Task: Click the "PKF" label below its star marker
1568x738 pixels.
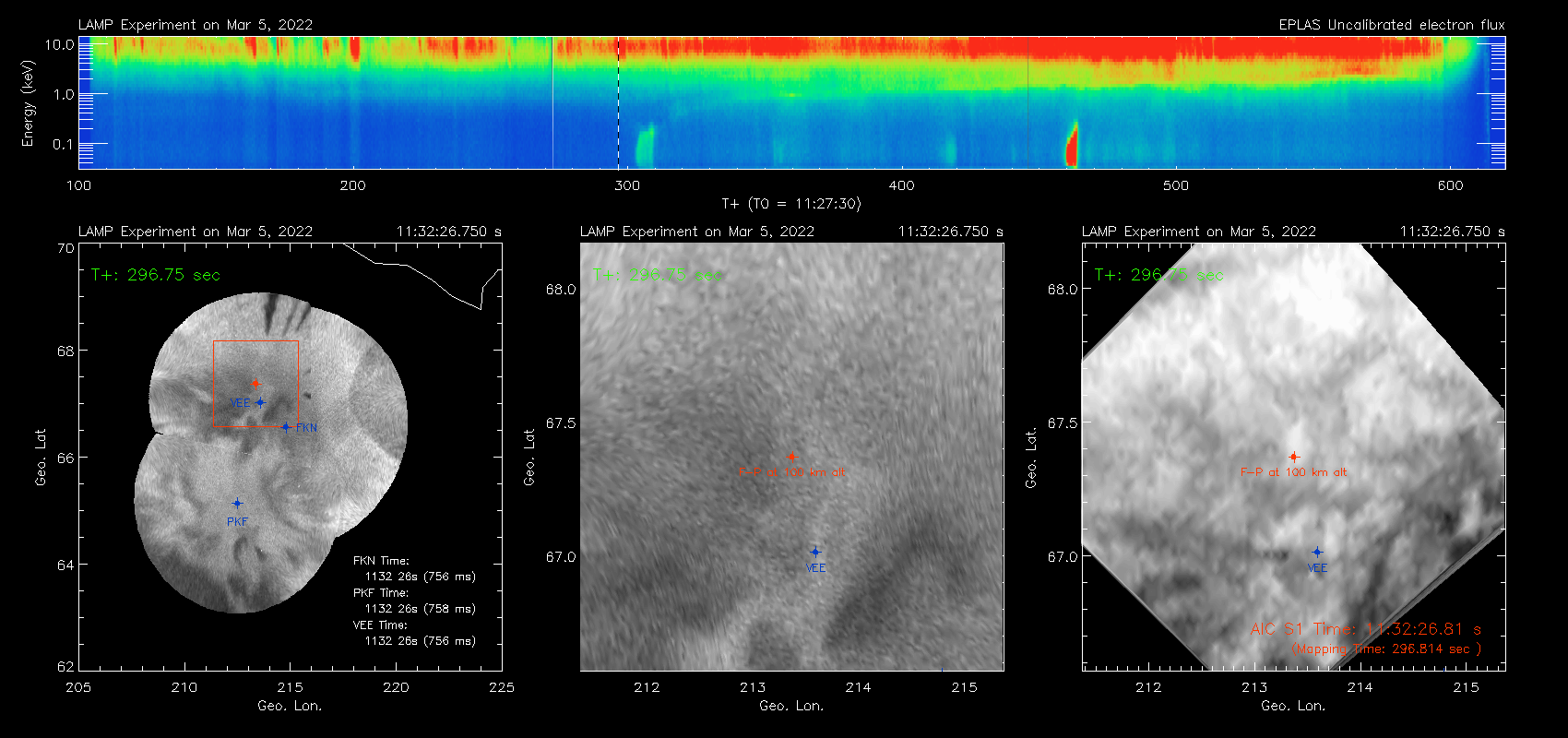Action: pos(237,522)
